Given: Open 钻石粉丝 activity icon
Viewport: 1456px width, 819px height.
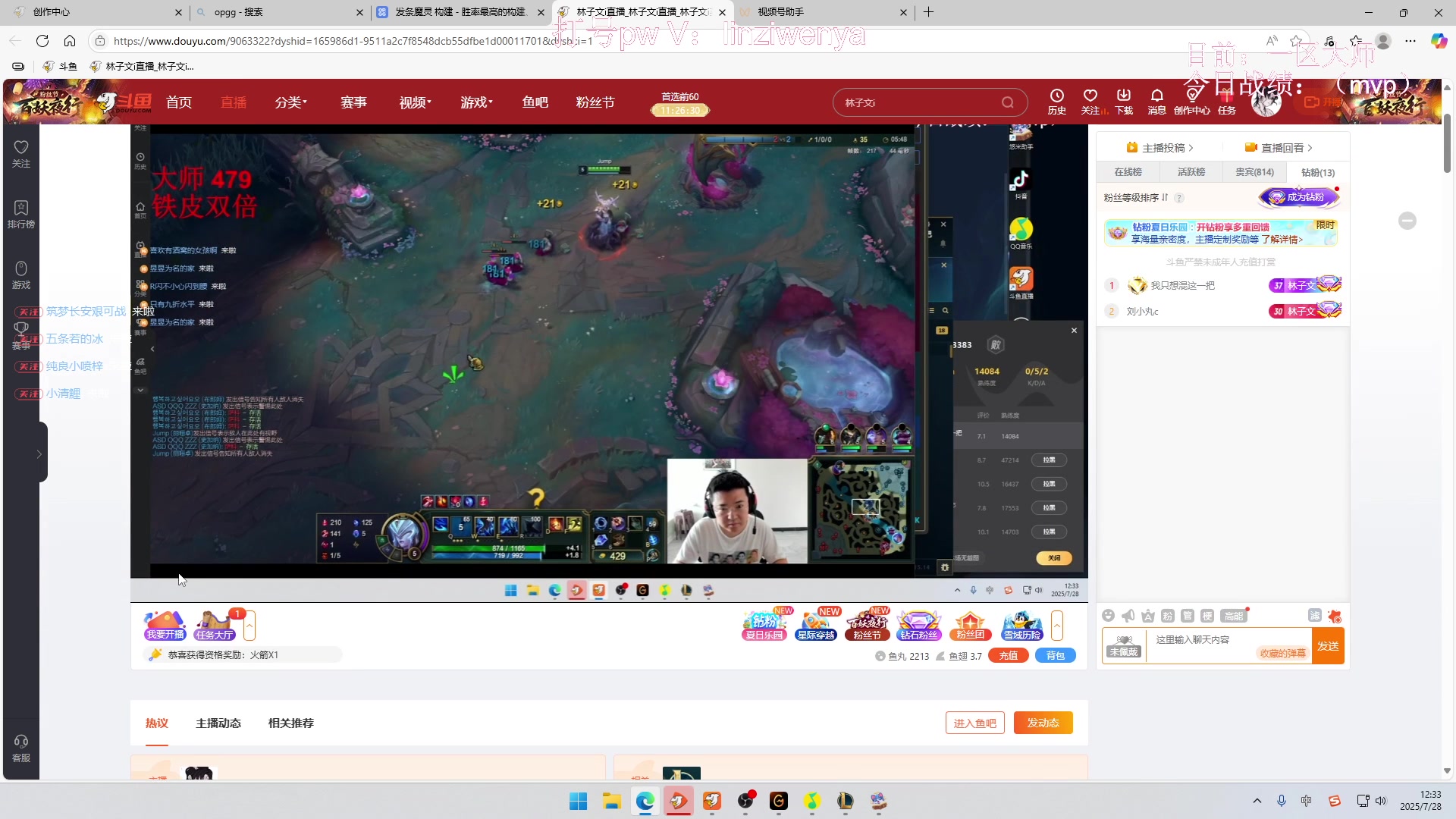Looking at the screenshot, I should pos(919,626).
